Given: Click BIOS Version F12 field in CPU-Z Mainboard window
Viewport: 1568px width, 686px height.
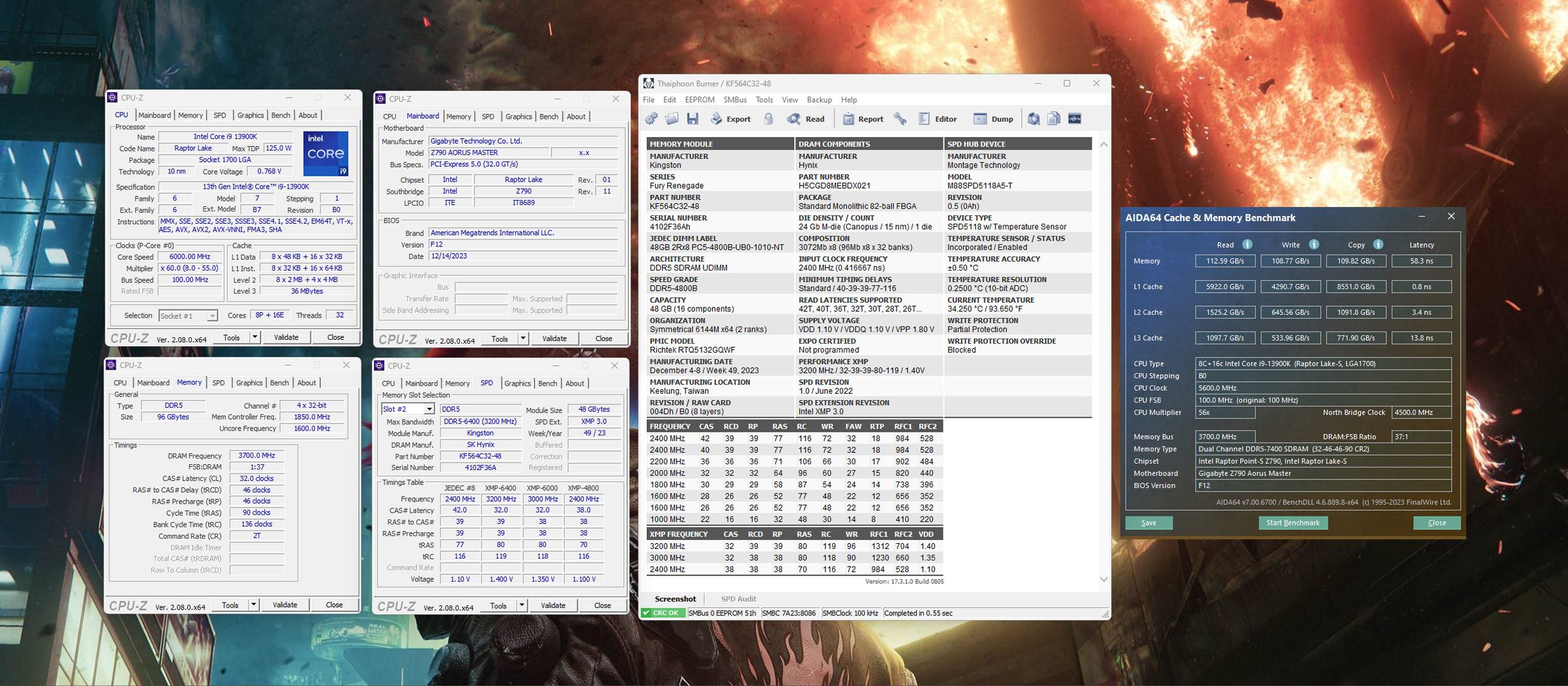Looking at the screenshot, I should pyautogui.click(x=523, y=245).
